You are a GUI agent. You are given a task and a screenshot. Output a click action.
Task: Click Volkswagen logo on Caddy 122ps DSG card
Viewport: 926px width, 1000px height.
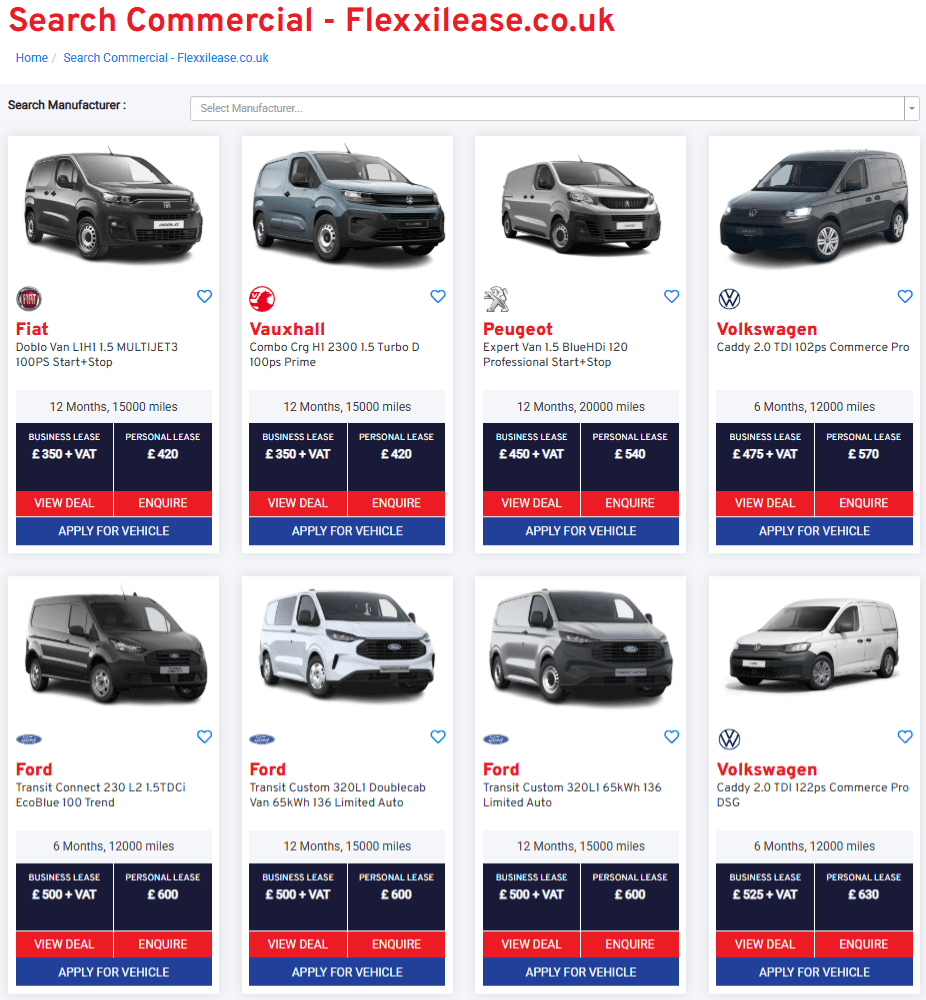point(729,739)
